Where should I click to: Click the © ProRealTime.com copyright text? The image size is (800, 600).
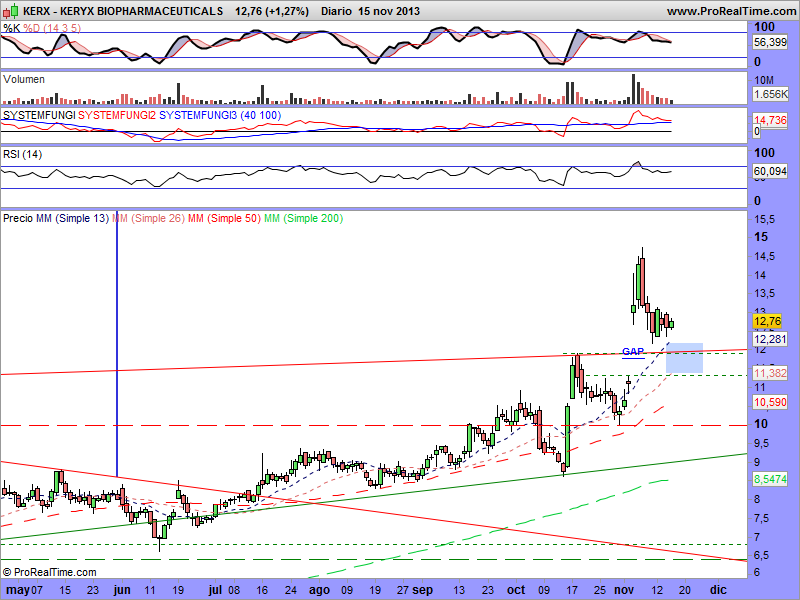pyautogui.click(x=49, y=572)
